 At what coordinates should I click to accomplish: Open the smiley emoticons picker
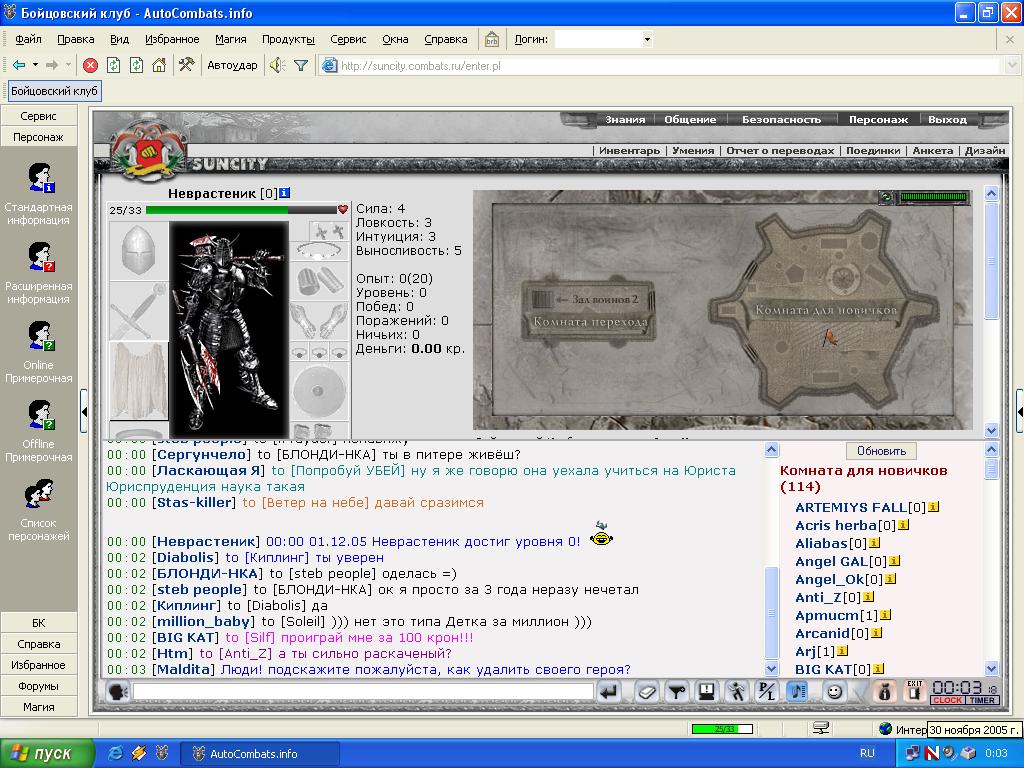(834, 692)
